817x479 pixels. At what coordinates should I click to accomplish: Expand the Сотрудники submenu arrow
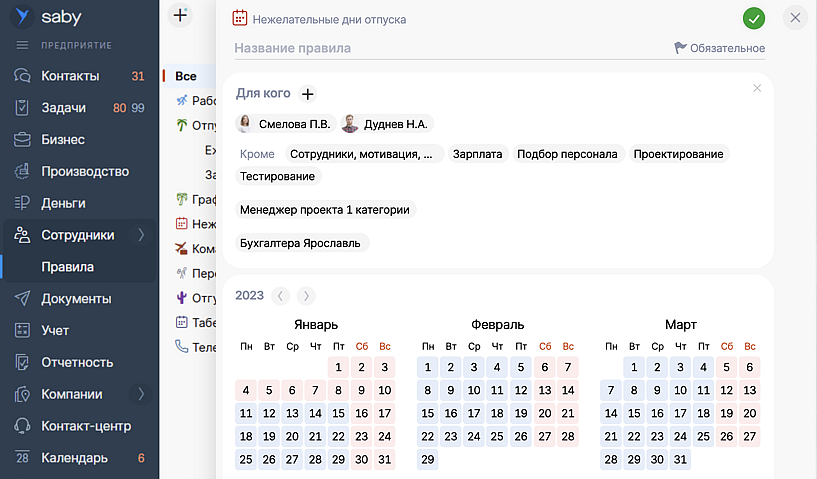tap(141, 235)
